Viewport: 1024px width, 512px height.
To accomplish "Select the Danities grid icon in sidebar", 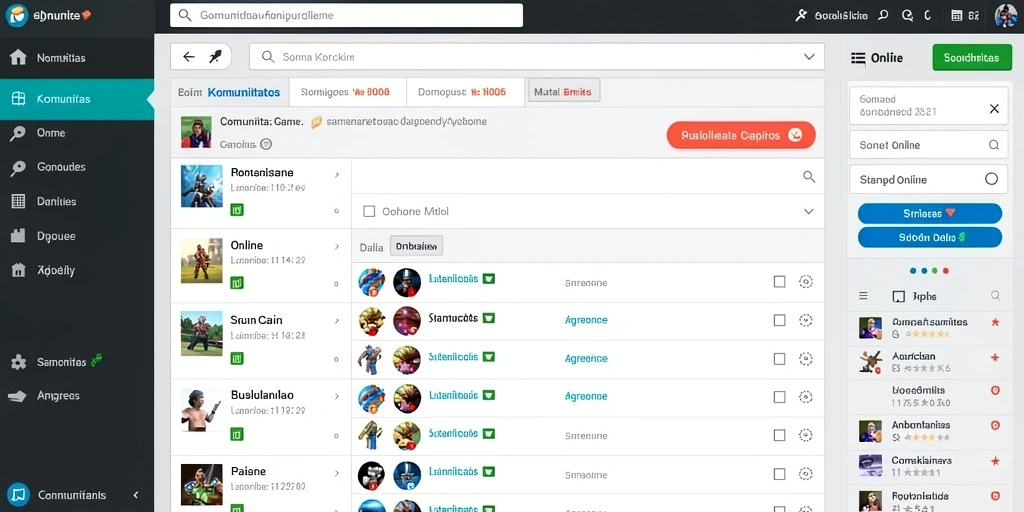I will (18, 201).
